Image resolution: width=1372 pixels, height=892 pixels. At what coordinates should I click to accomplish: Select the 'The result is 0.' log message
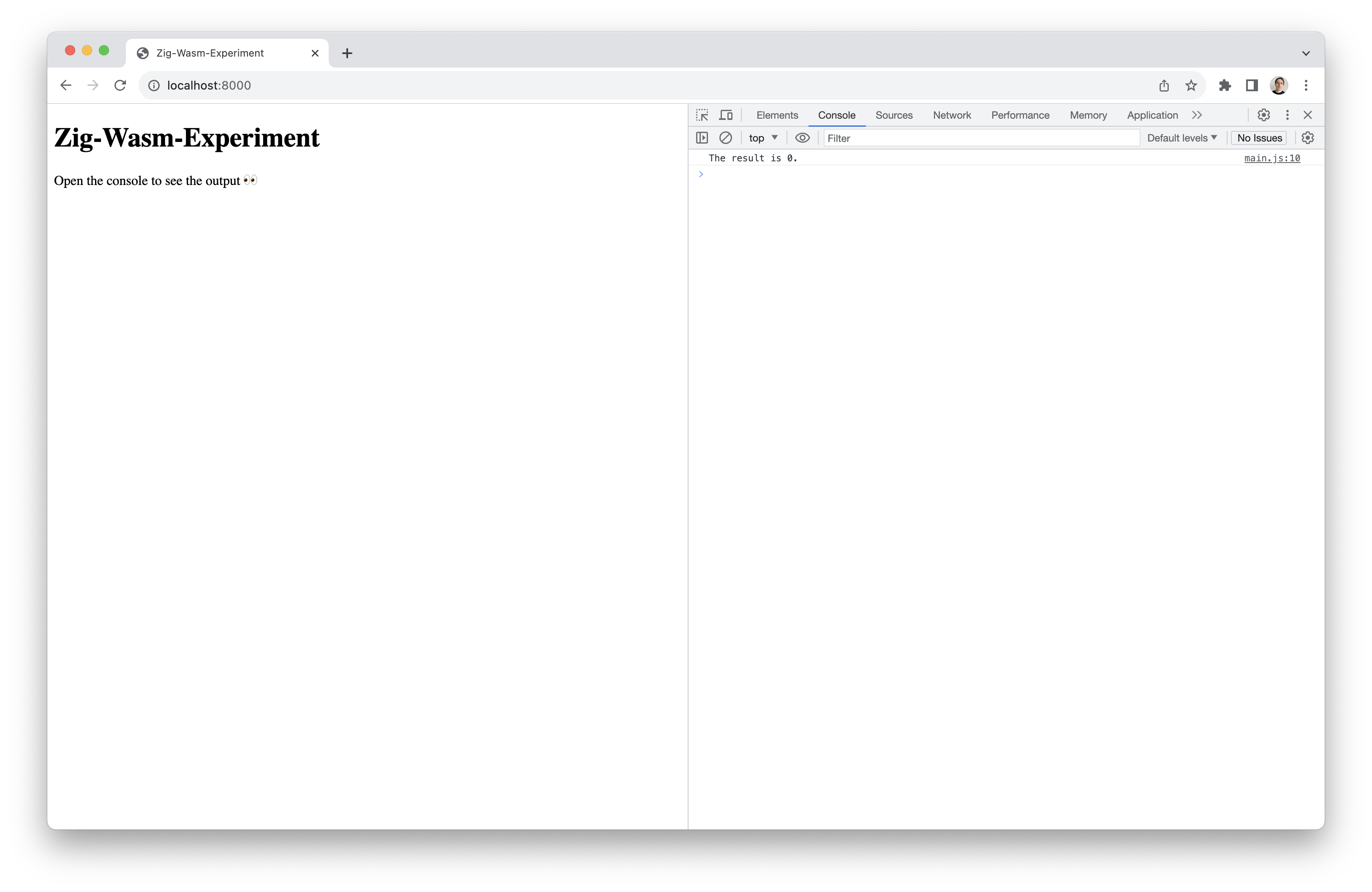[x=753, y=158]
